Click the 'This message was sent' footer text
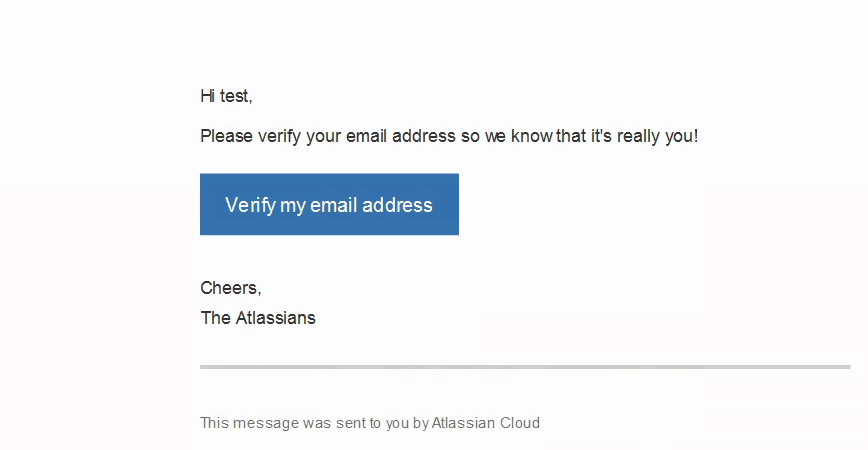868x450 pixels. 370,423
